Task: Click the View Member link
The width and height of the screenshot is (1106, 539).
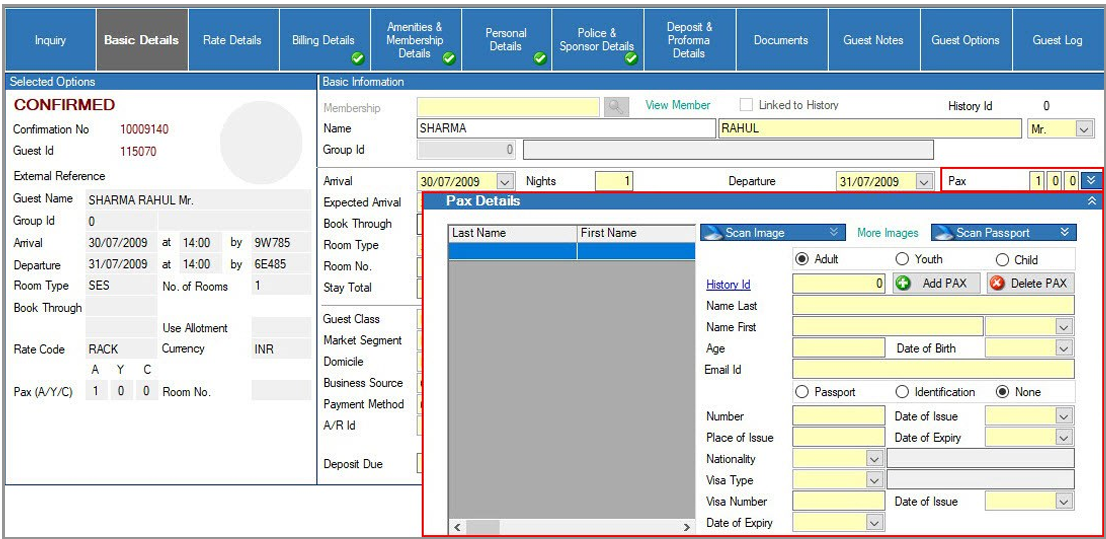Action: point(678,105)
